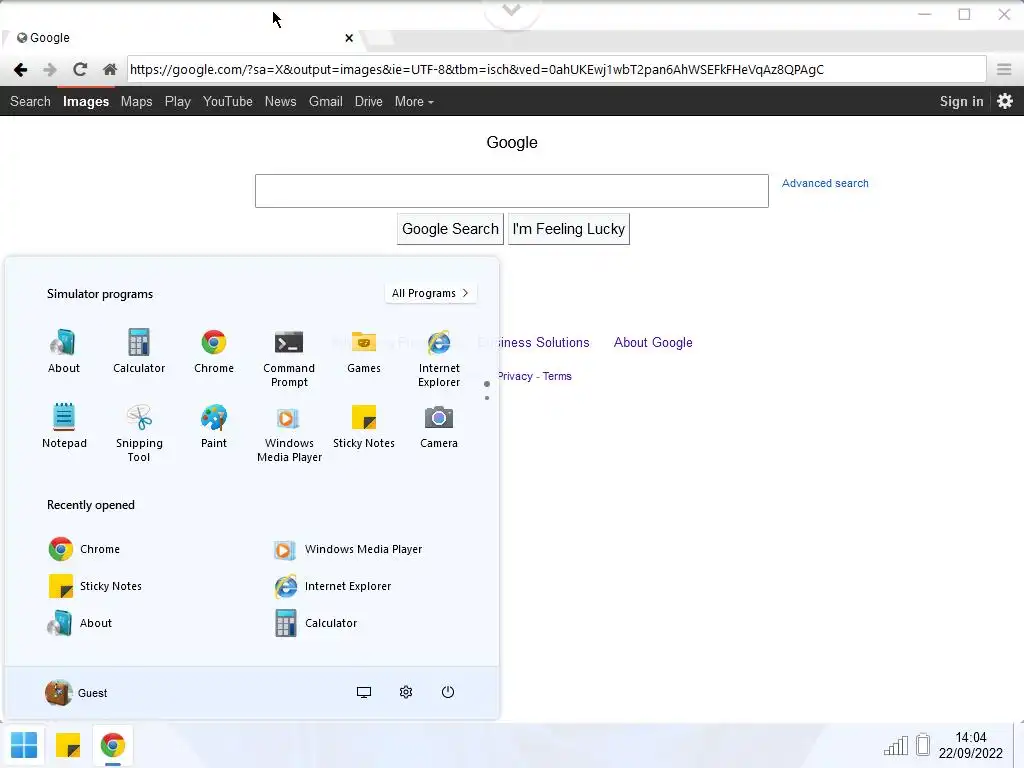The height and width of the screenshot is (768, 1024).
Task: Select News in the Google bar
Action: point(280,101)
